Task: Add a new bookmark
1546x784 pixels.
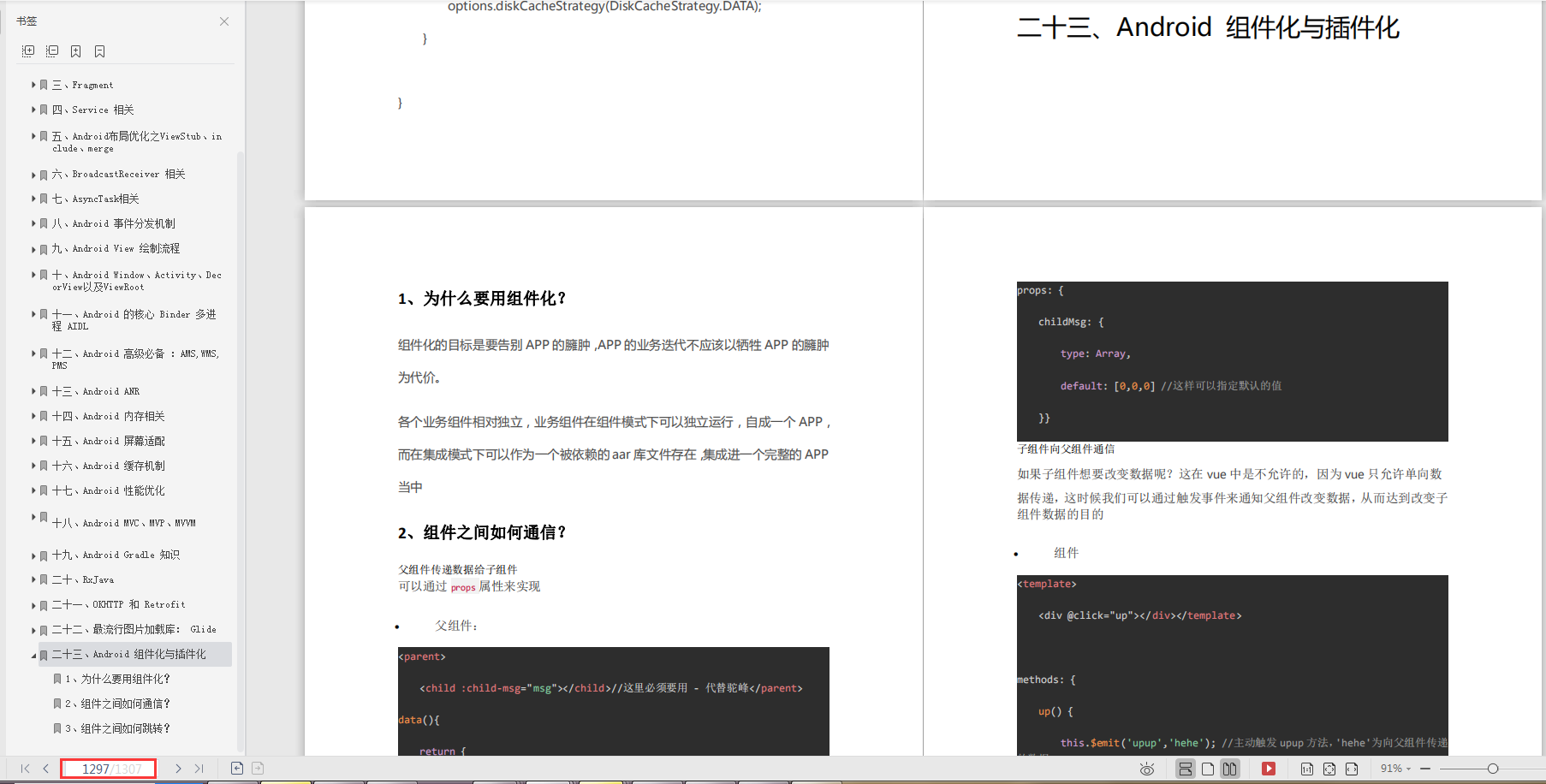Action: point(76,51)
